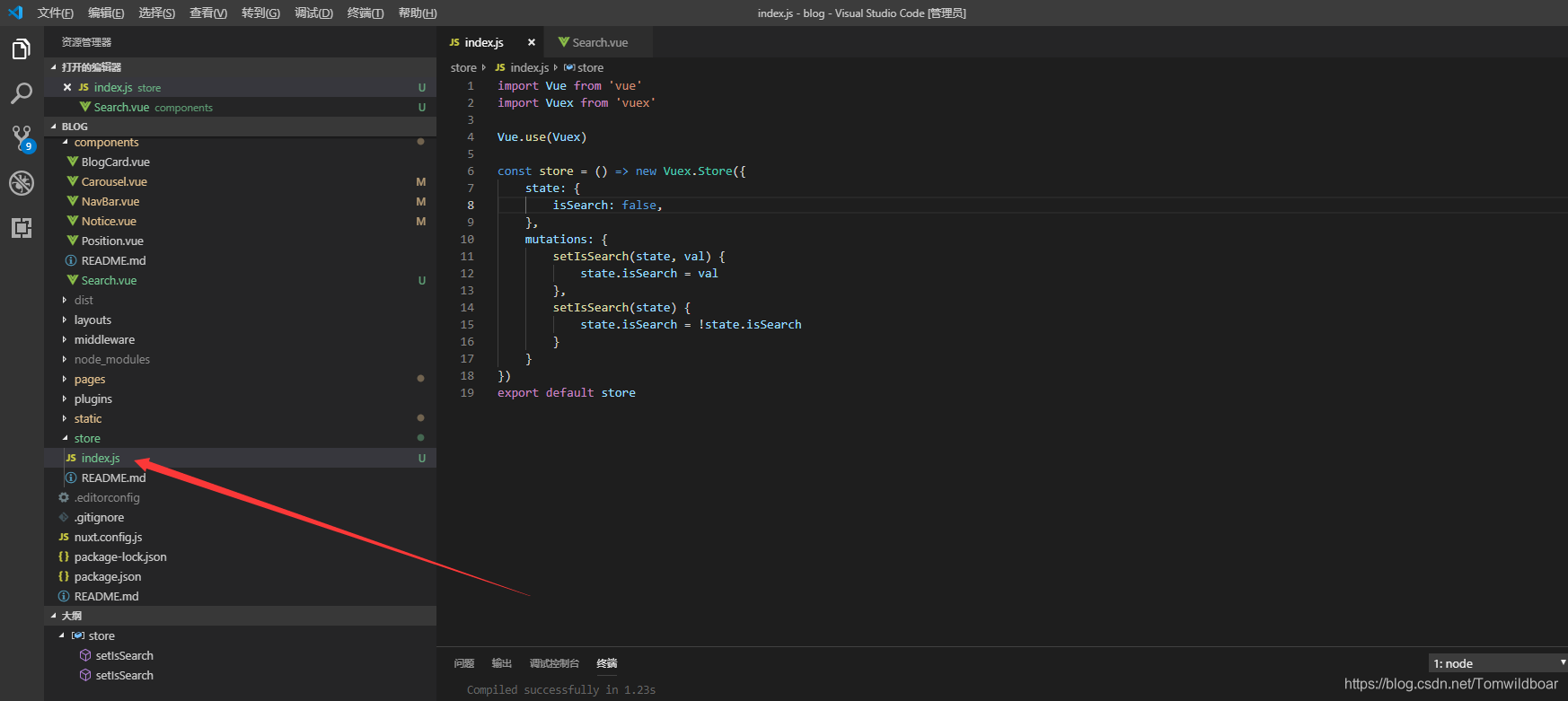
Task: Open the 编辑(E) menu
Action: point(106,13)
